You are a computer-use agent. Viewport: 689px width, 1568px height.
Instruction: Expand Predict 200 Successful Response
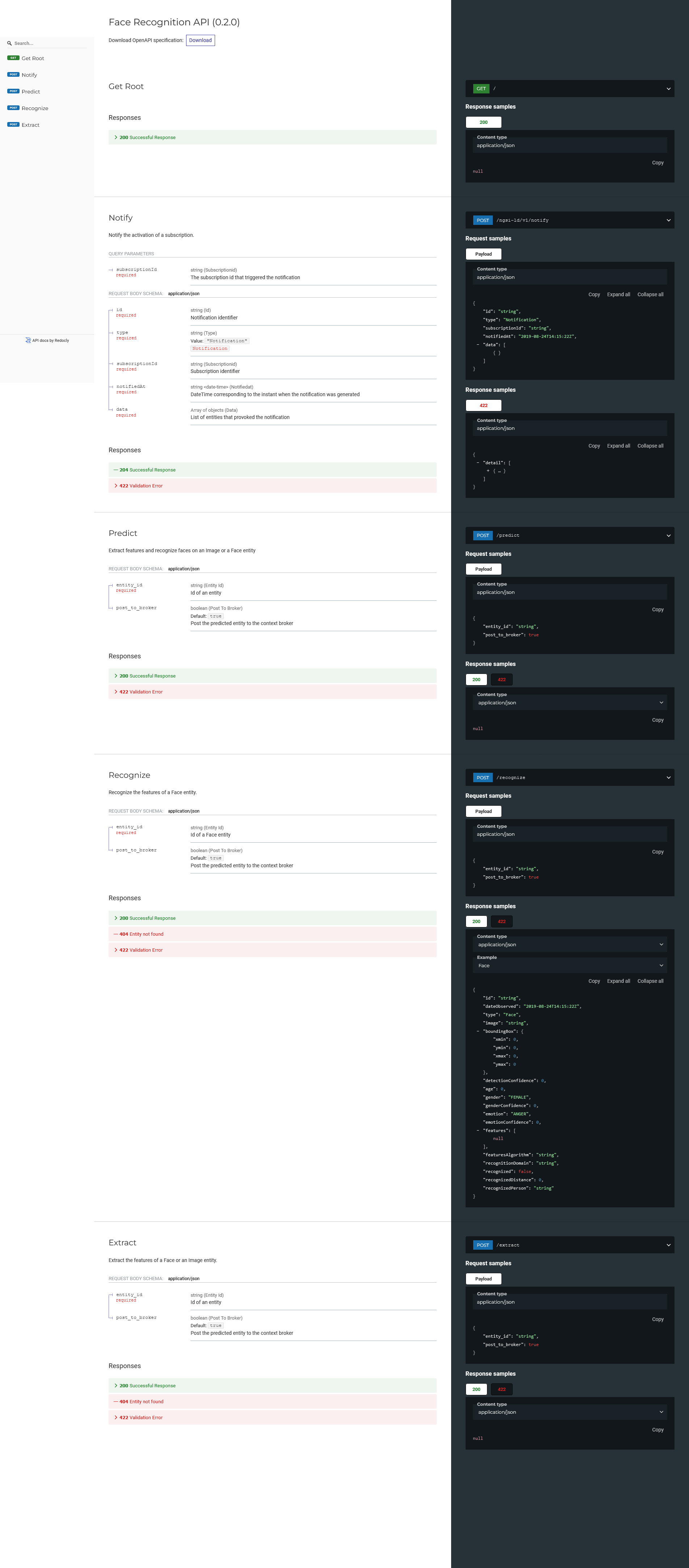(272, 676)
